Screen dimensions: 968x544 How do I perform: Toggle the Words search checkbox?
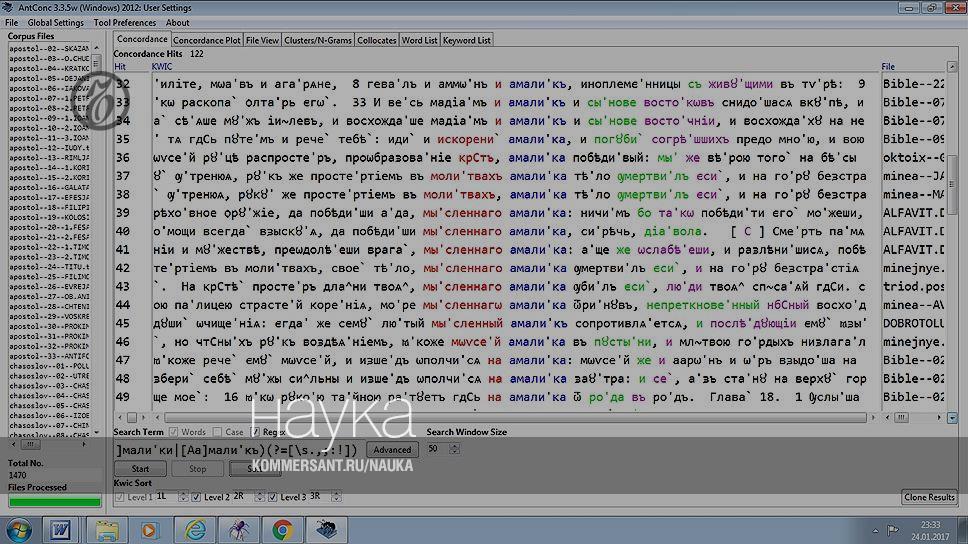(x=172, y=432)
